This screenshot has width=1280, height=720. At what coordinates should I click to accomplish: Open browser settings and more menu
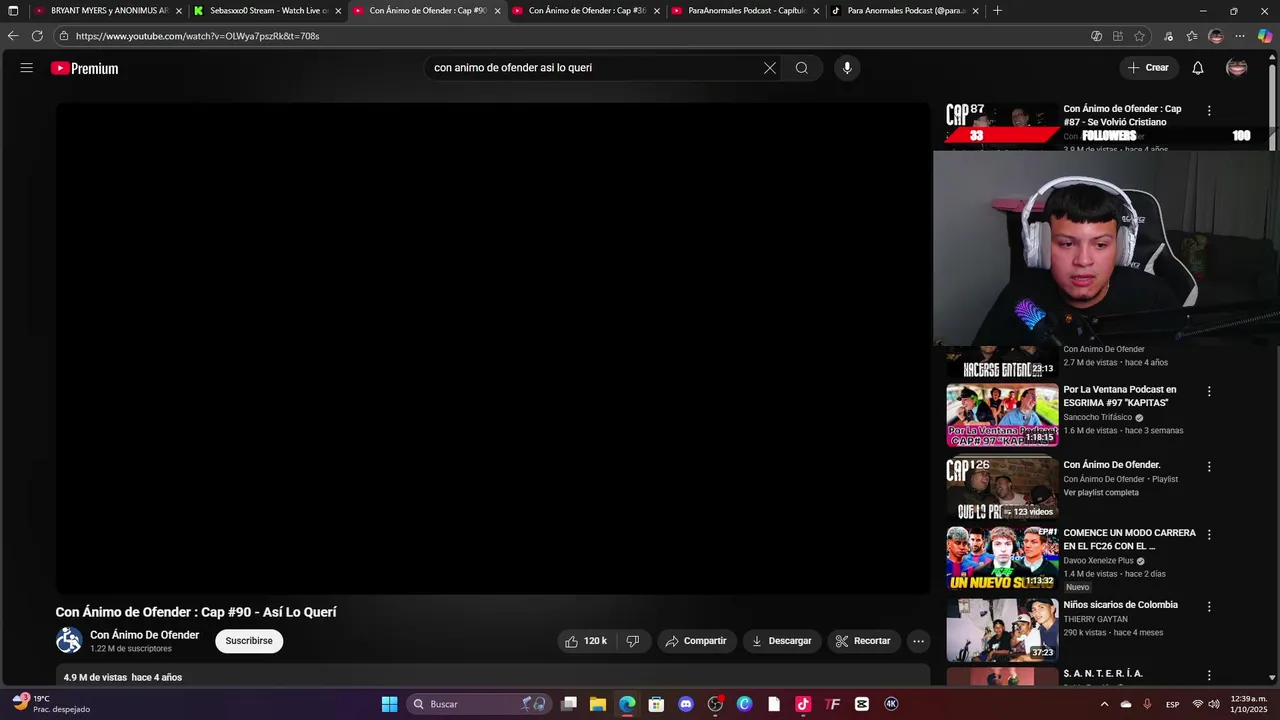pos(1240,36)
